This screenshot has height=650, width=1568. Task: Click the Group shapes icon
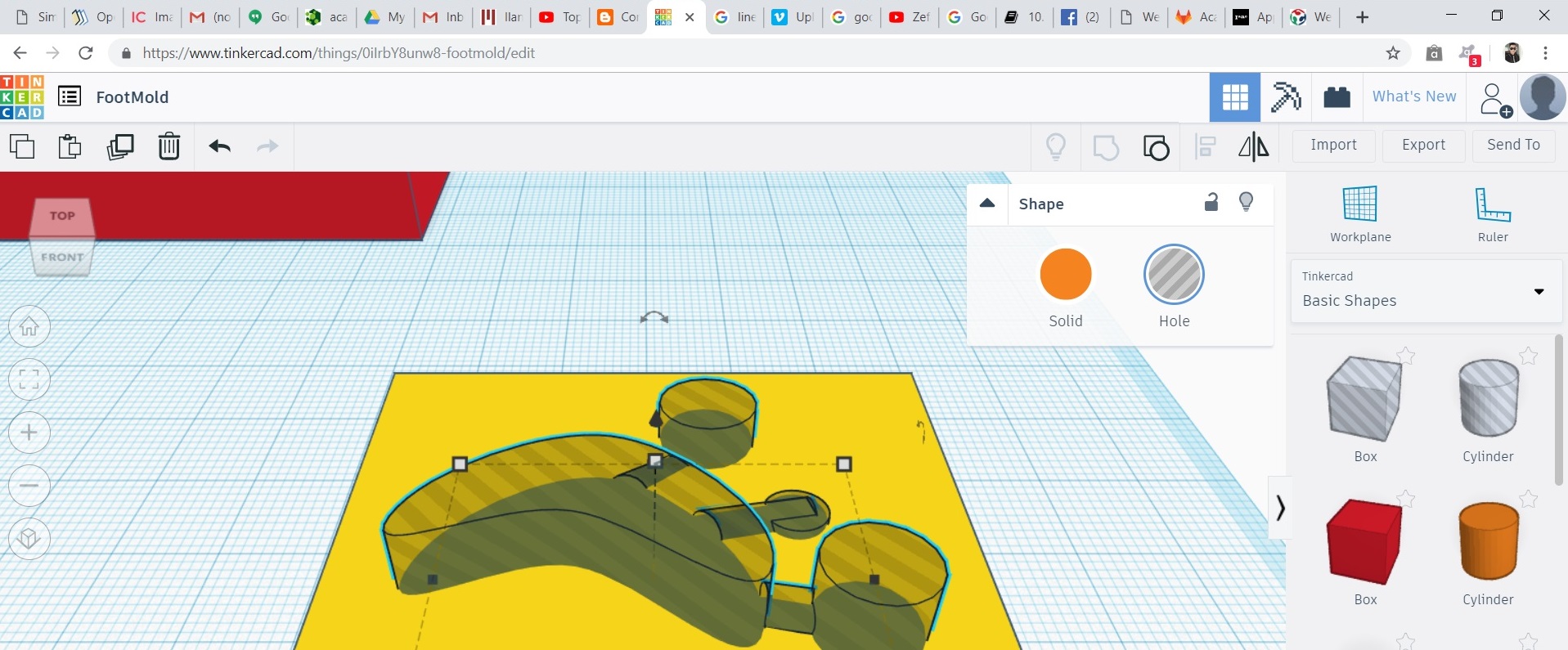coord(1106,147)
